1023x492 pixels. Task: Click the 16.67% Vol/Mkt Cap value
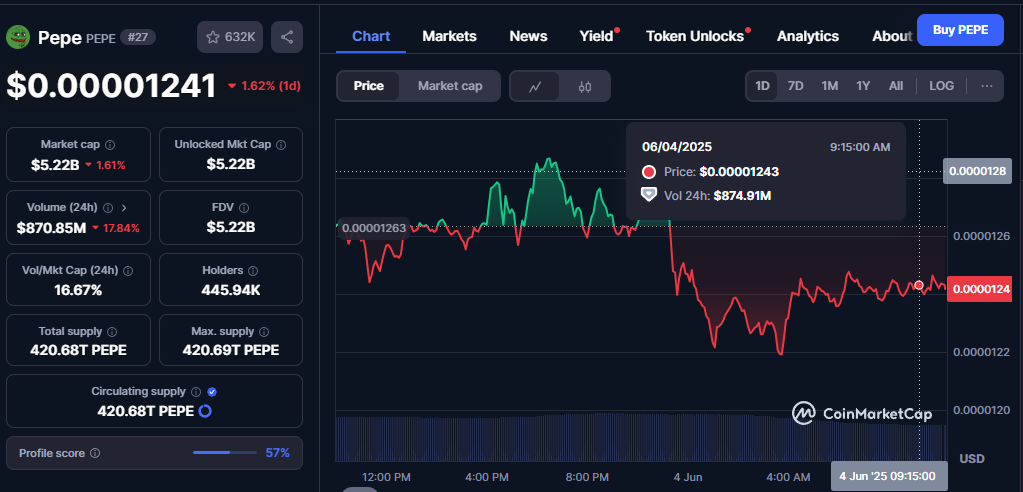(78, 290)
